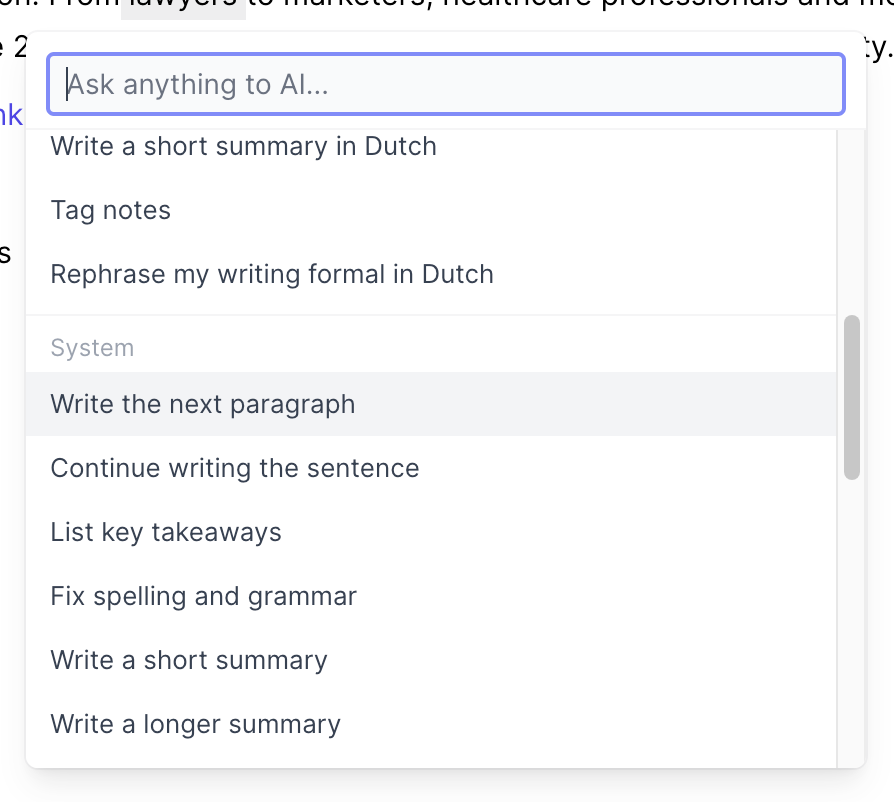The width and height of the screenshot is (894, 802).
Task: Click the prompt list scrollbar thumb
Action: pos(852,397)
